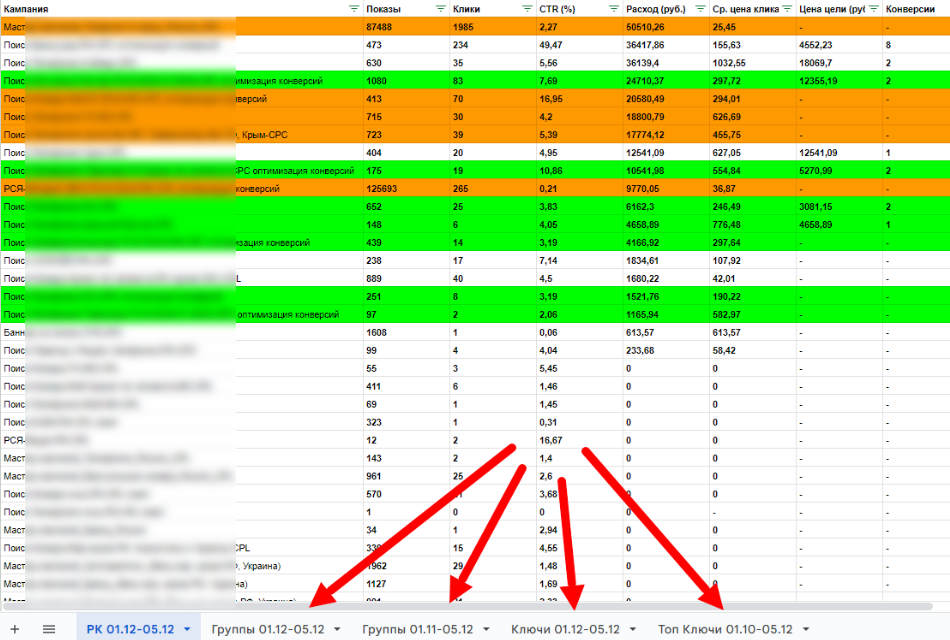Expand the Ключи 01.12-05.12 tab options arrow
Image resolution: width=950 pixels, height=640 pixels.
tap(632, 630)
